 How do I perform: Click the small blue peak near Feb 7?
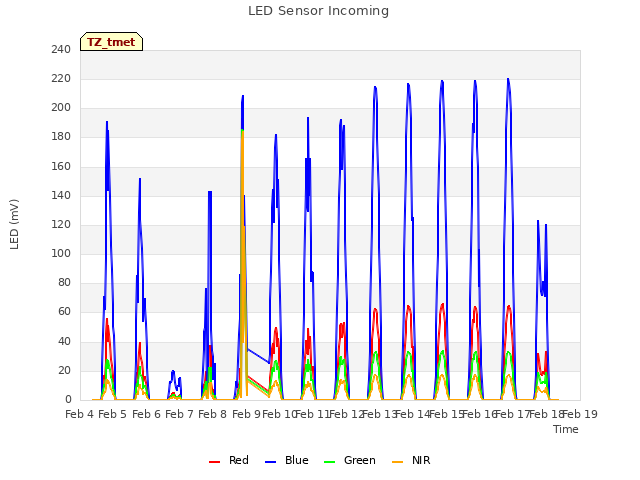173,371
